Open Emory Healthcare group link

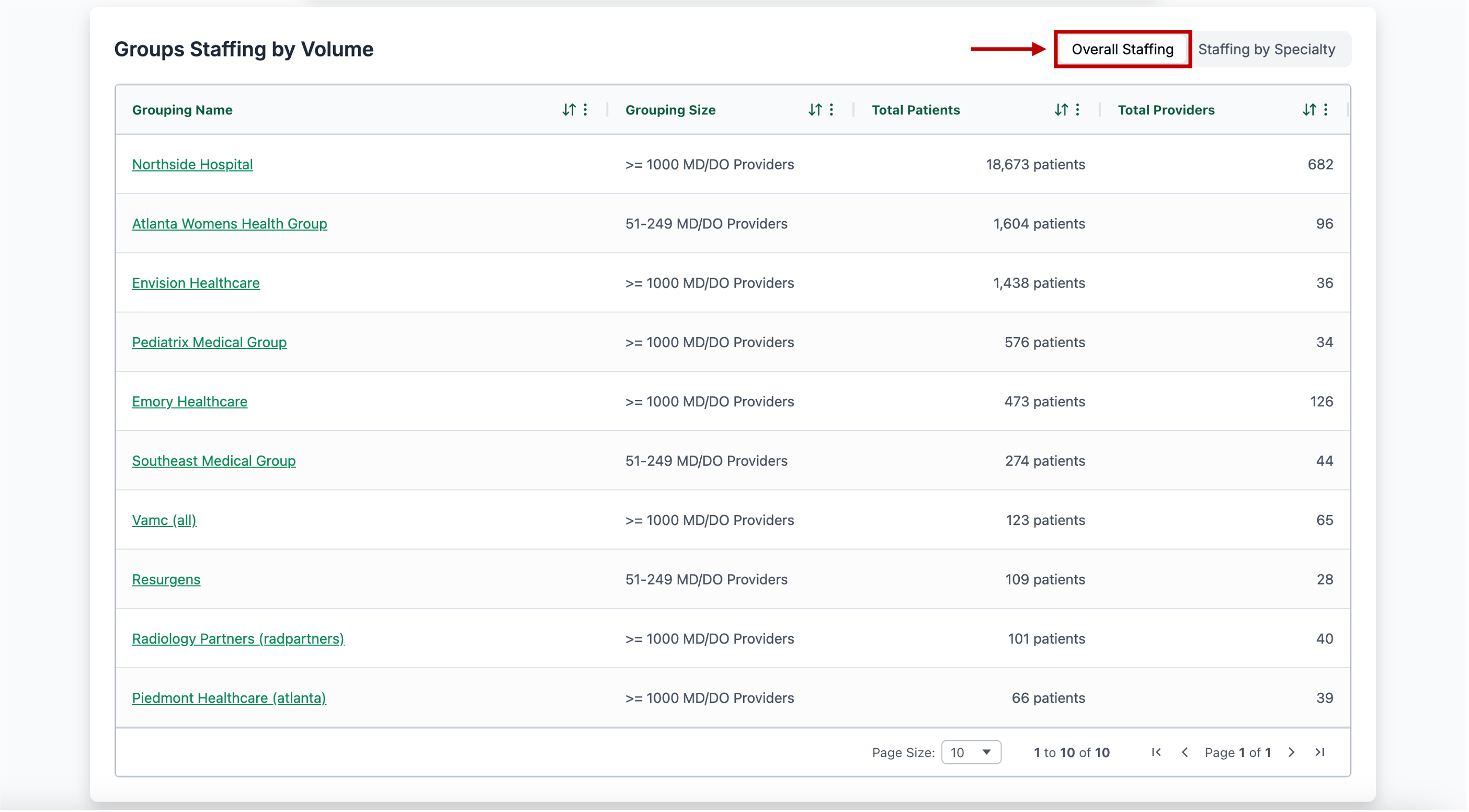(x=189, y=402)
